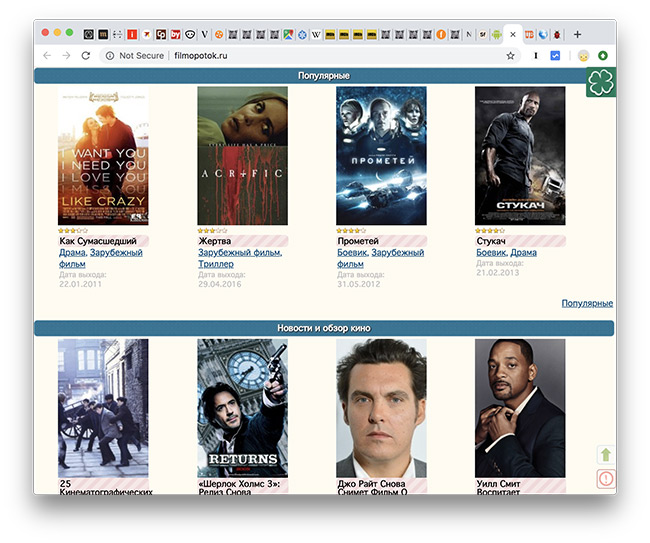Viewport: 650px width, 543px height.
Task: Open the Уилл Смит news title
Action: tap(498, 487)
